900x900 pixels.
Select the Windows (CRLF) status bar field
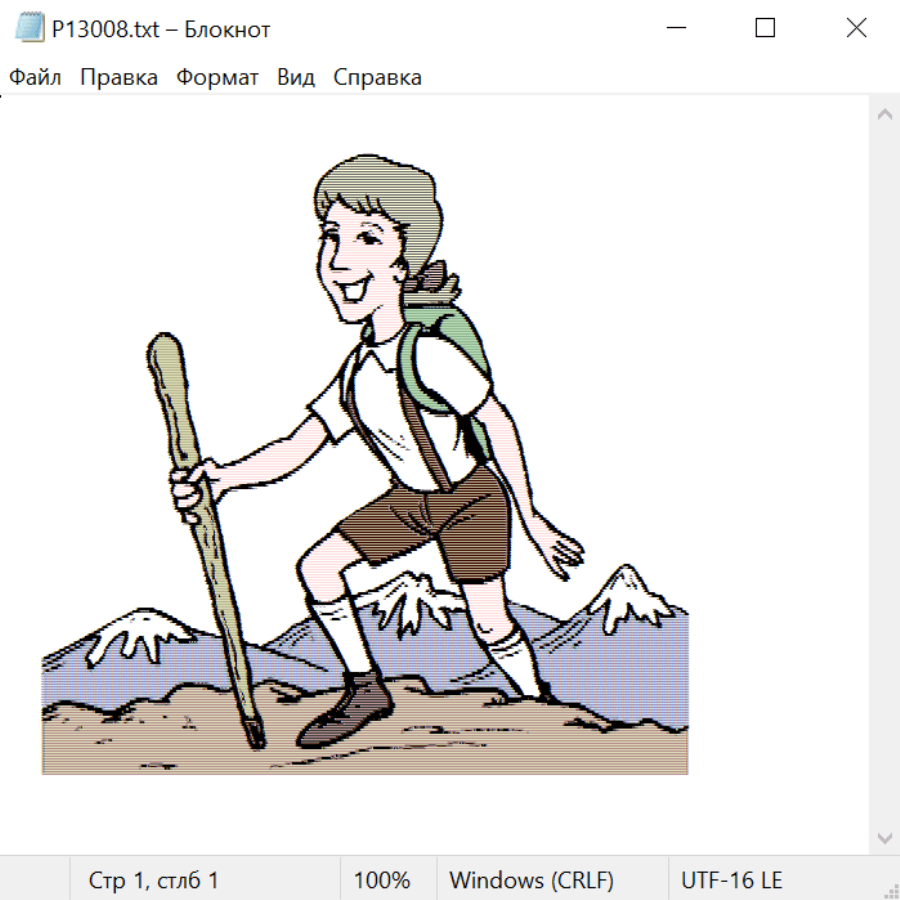coord(531,881)
